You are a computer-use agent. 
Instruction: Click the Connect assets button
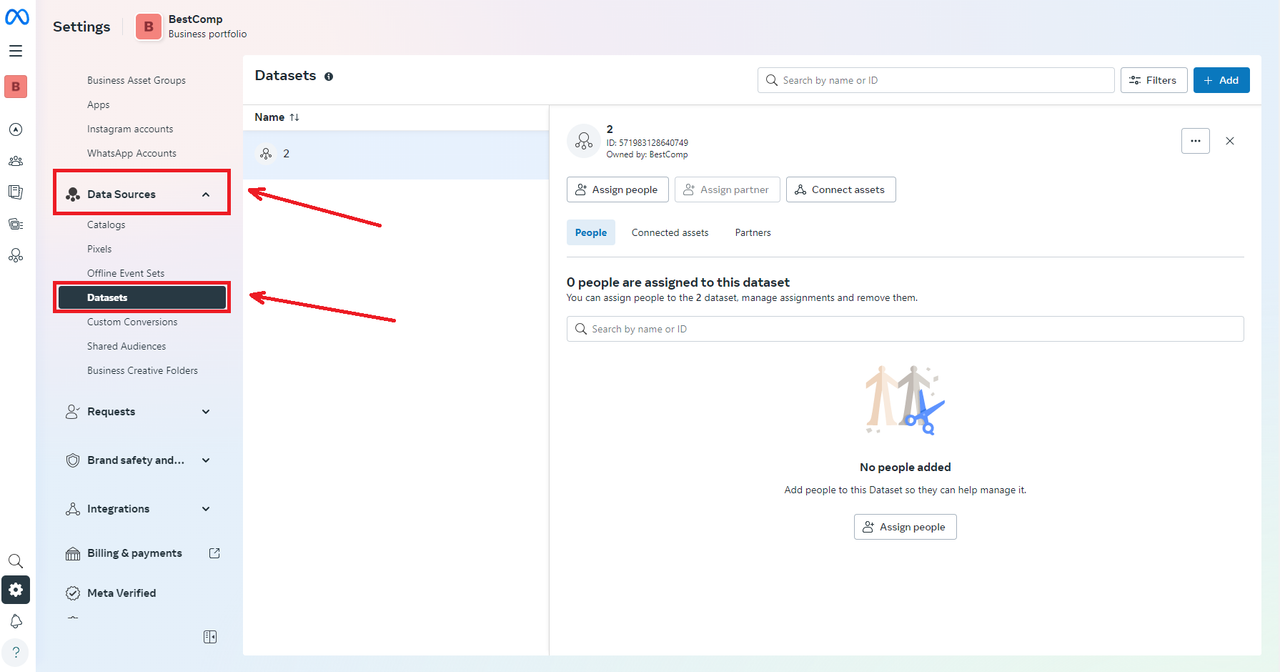coord(840,189)
